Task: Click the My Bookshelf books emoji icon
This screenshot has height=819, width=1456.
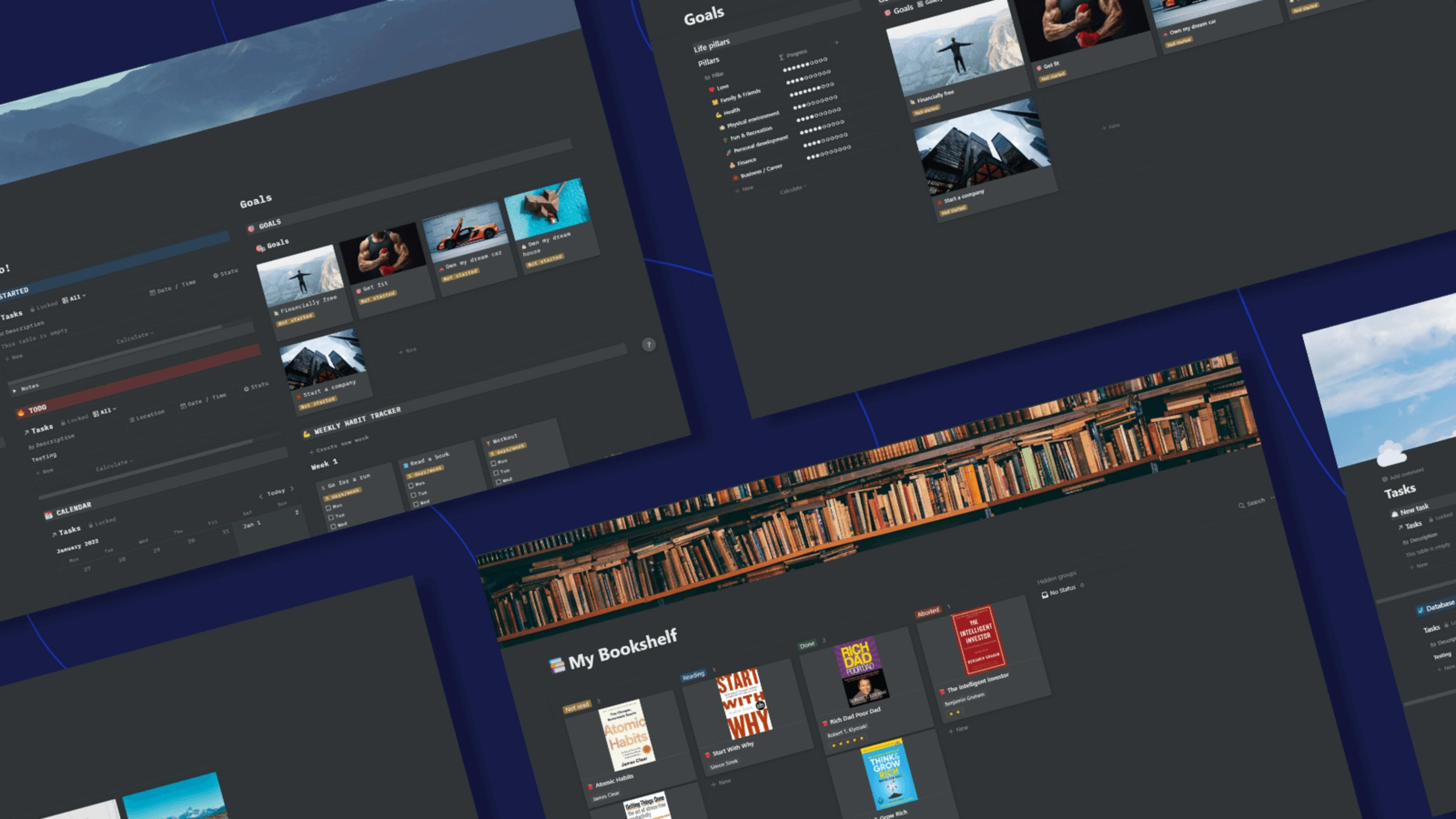Action: [556, 666]
